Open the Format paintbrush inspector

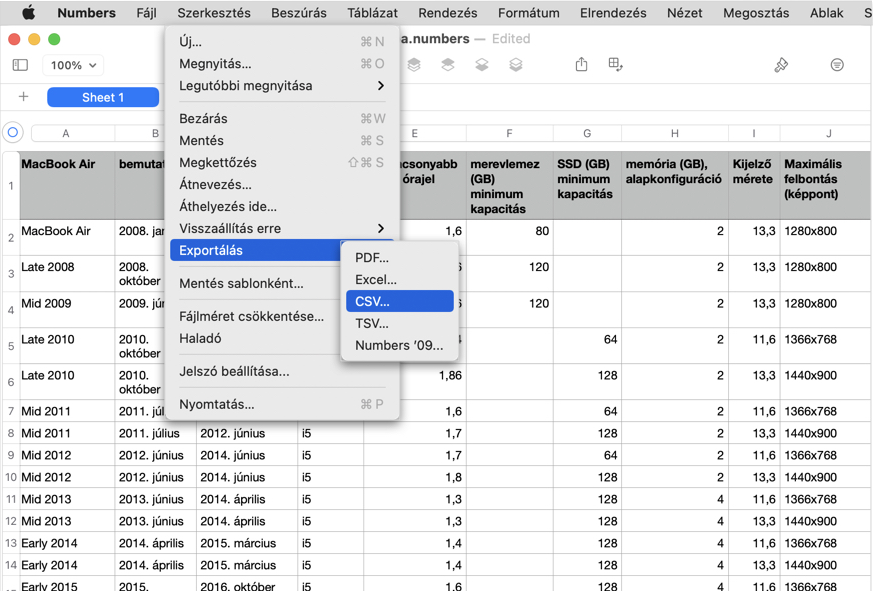click(781, 65)
